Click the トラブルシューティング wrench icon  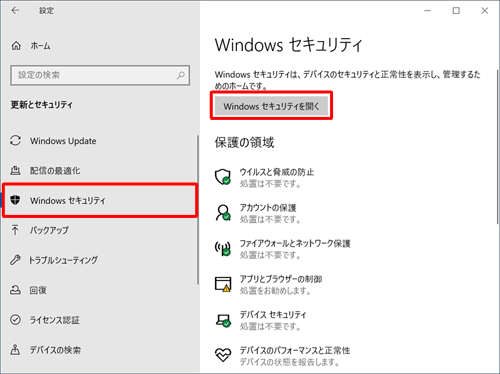pyautogui.click(x=15, y=260)
